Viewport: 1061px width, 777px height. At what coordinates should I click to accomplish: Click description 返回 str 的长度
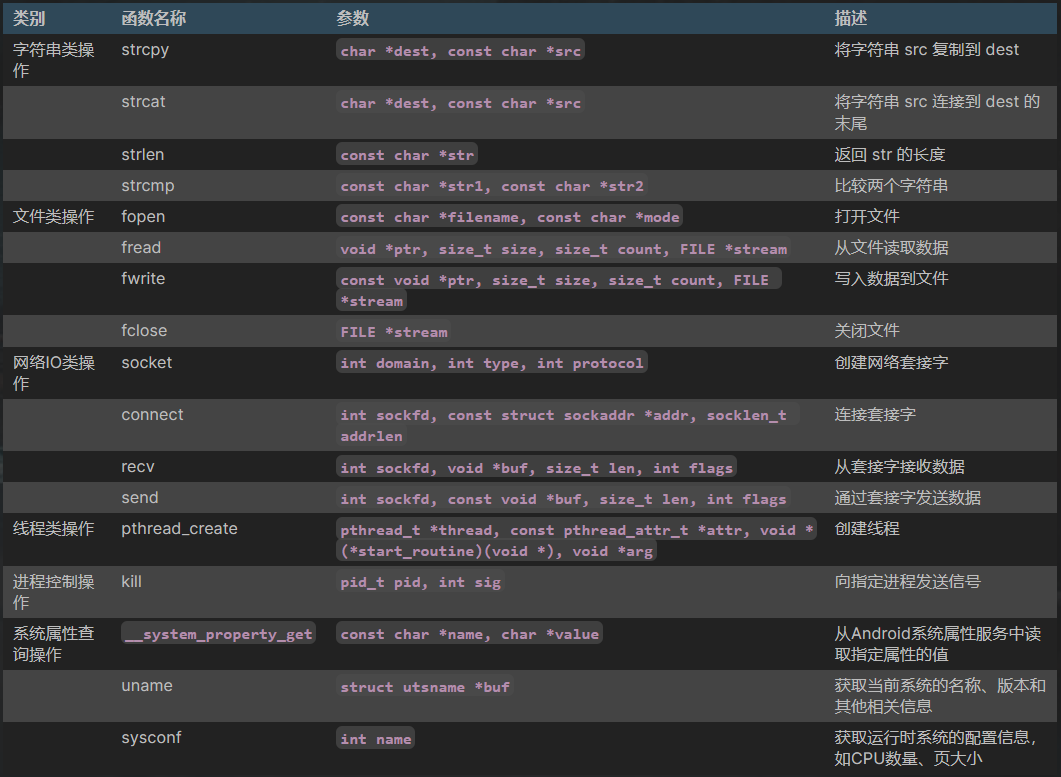(x=890, y=155)
